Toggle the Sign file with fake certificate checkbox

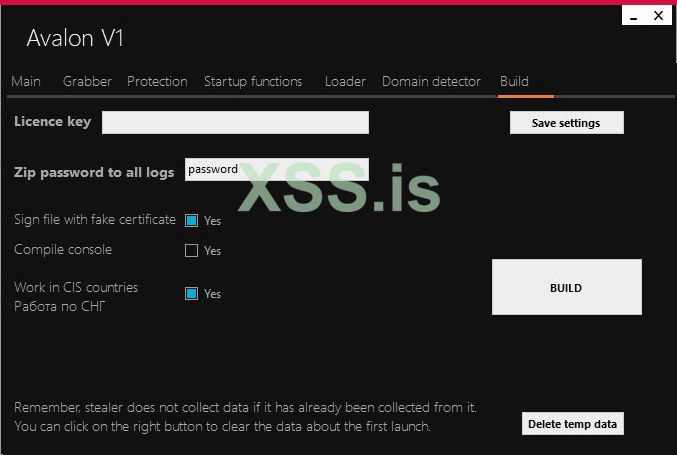click(x=192, y=221)
